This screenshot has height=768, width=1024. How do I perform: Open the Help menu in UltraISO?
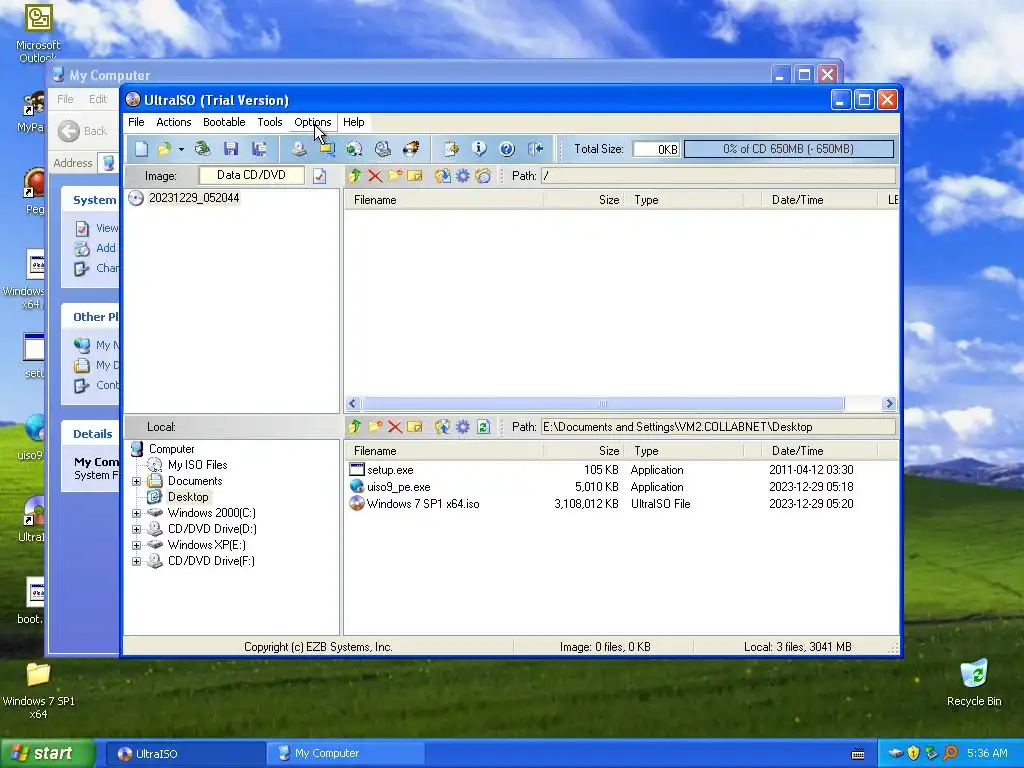(353, 122)
